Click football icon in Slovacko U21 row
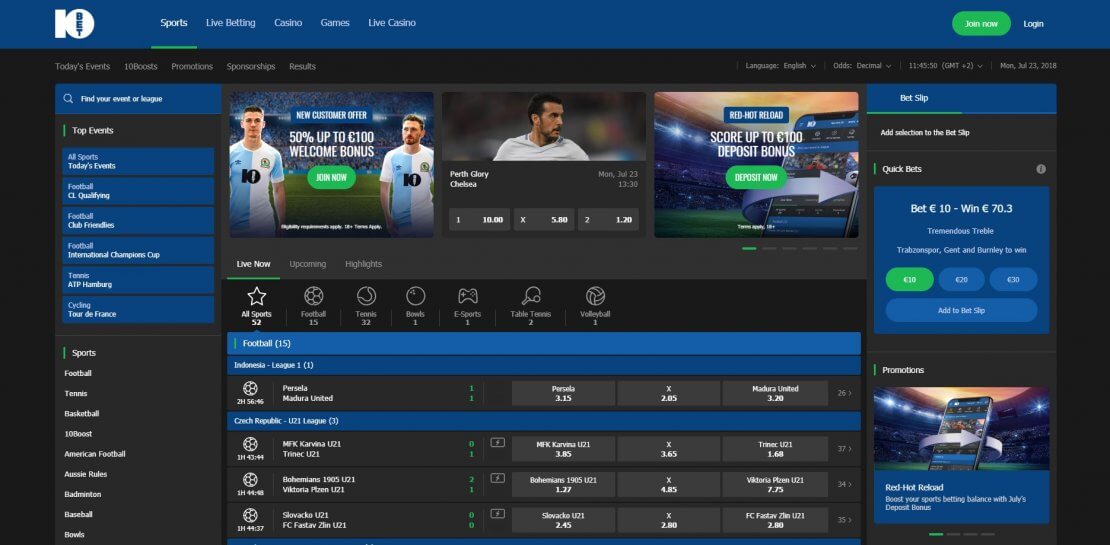This screenshot has height=545, width=1110. (x=250, y=515)
